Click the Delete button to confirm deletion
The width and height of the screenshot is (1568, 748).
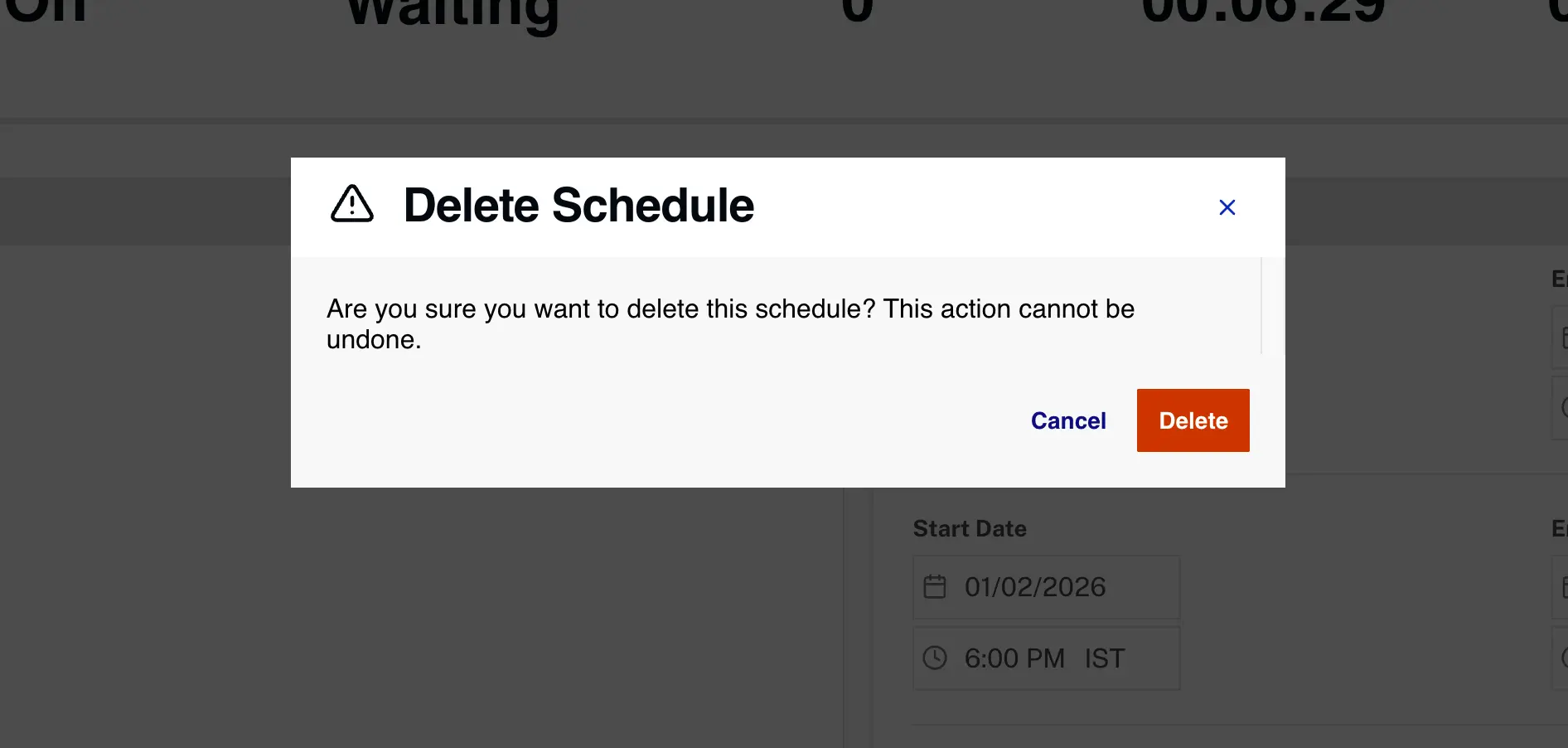click(1193, 420)
